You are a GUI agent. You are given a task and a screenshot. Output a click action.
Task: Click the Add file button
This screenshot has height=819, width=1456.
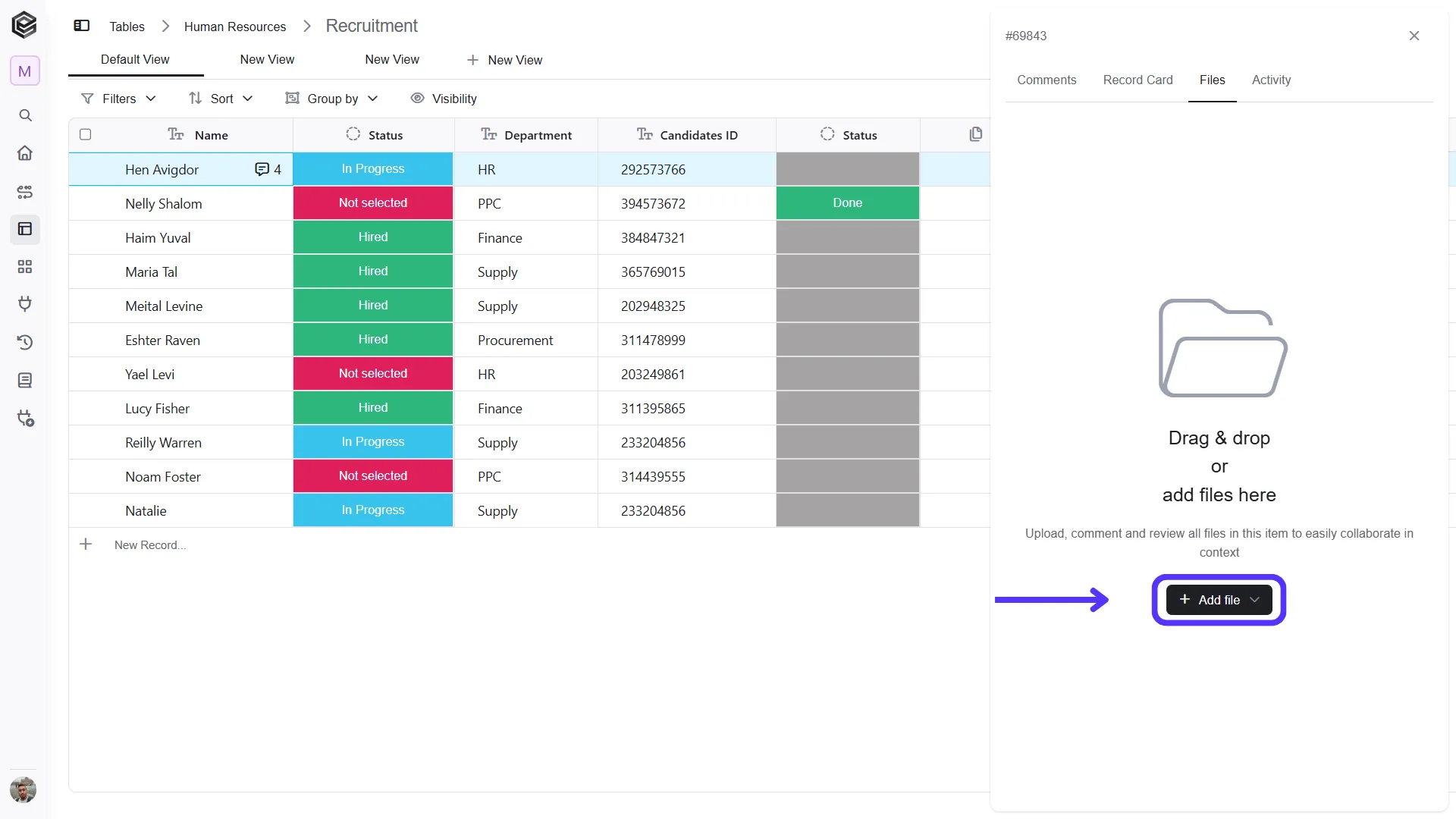pos(1219,600)
